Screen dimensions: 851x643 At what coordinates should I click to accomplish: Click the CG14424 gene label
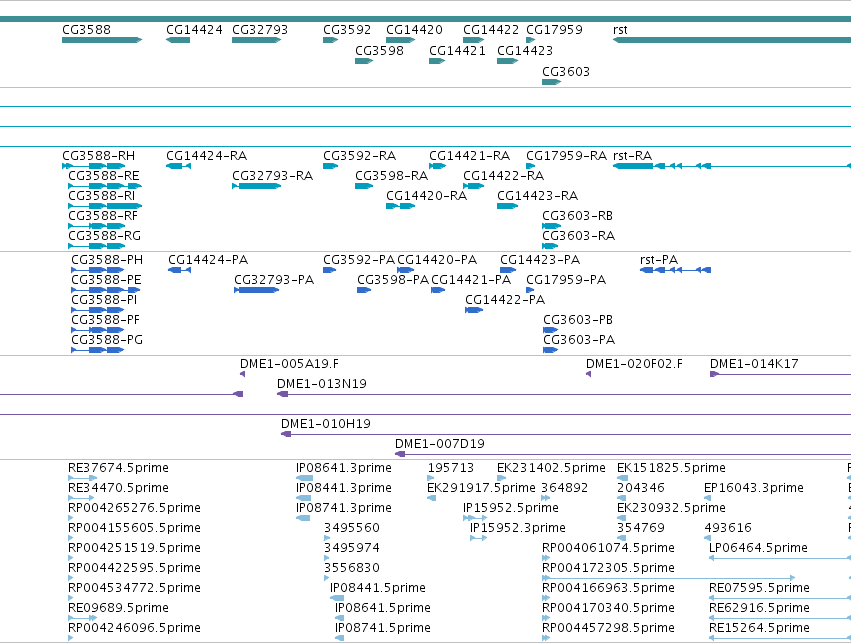coord(194,30)
